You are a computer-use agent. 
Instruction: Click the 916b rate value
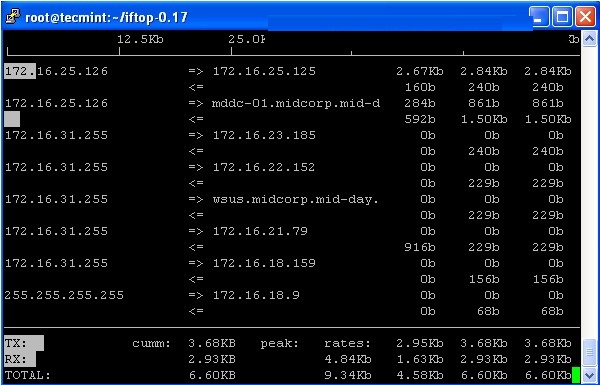pyautogui.click(x=420, y=247)
